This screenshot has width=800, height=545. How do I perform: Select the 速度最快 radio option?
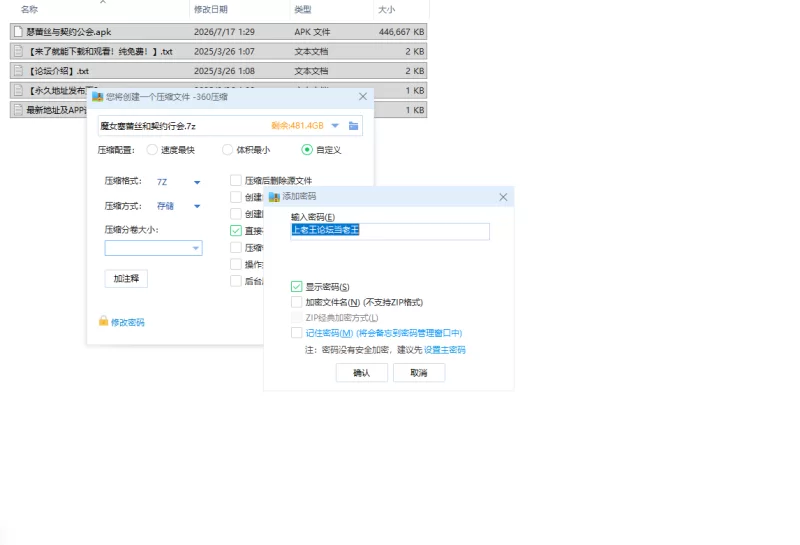pos(152,150)
